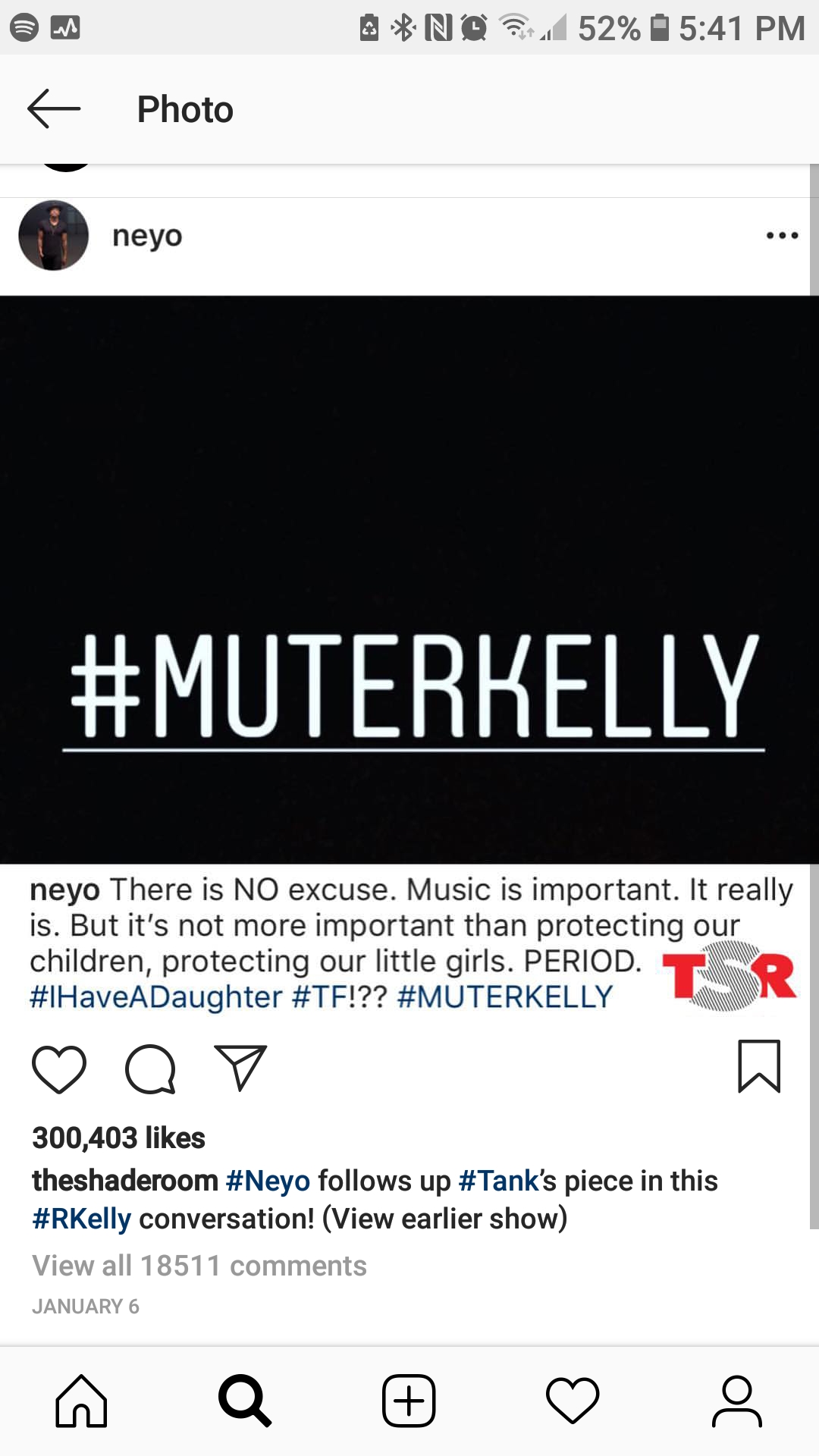Open comments with speech bubble icon

[150, 1068]
